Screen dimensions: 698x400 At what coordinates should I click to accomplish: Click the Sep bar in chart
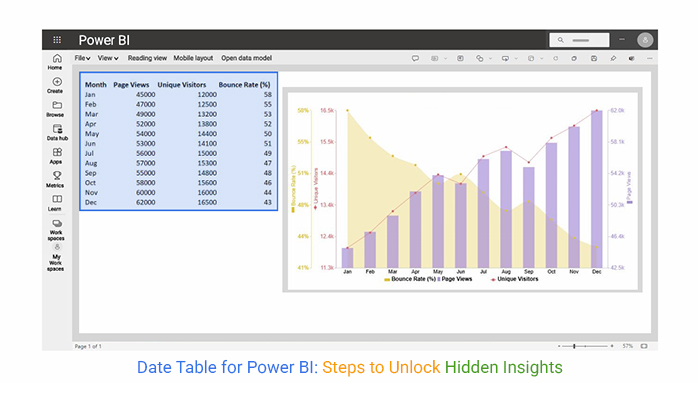[x=528, y=218]
